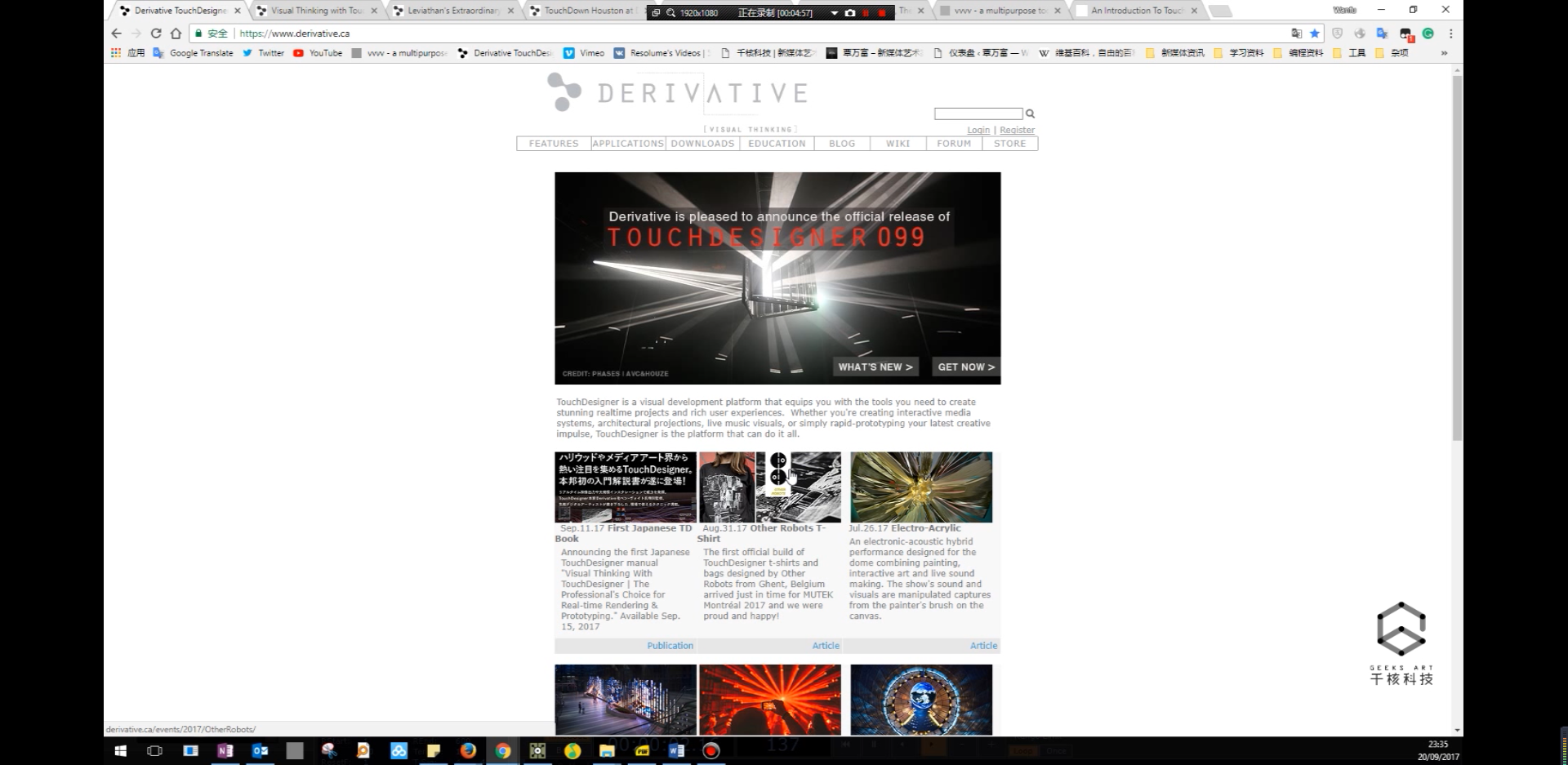Screen dimensions: 1568x765
Task: Click the Register link
Action: pyautogui.click(x=1017, y=130)
